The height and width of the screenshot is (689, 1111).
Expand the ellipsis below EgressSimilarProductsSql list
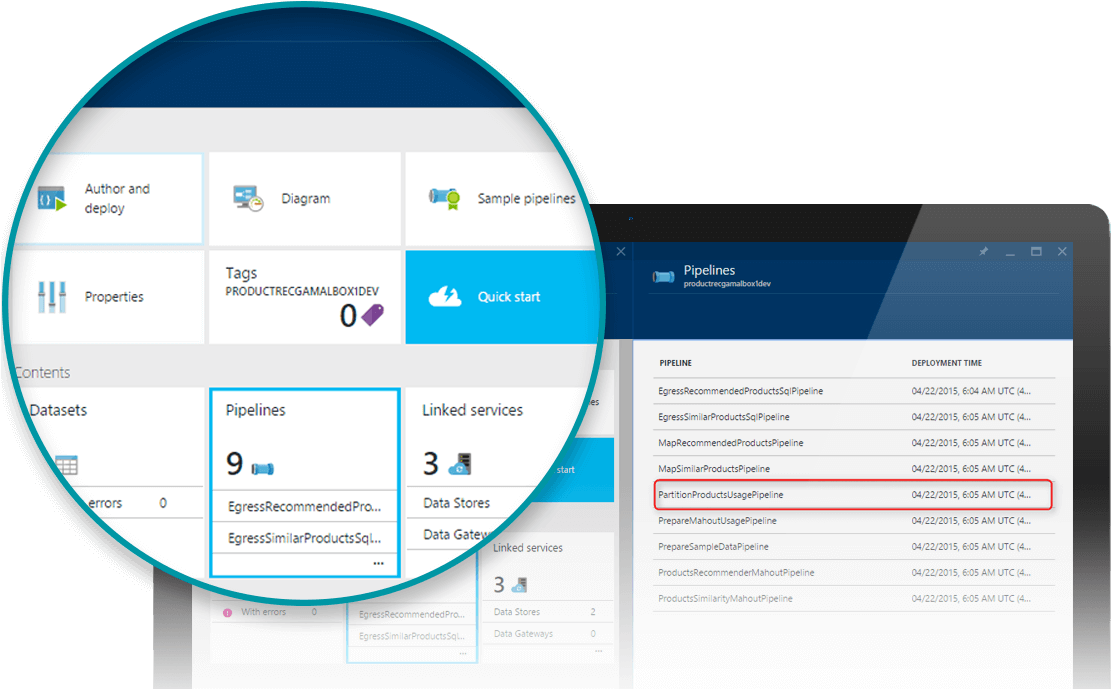pyautogui.click(x=462, y=654)
